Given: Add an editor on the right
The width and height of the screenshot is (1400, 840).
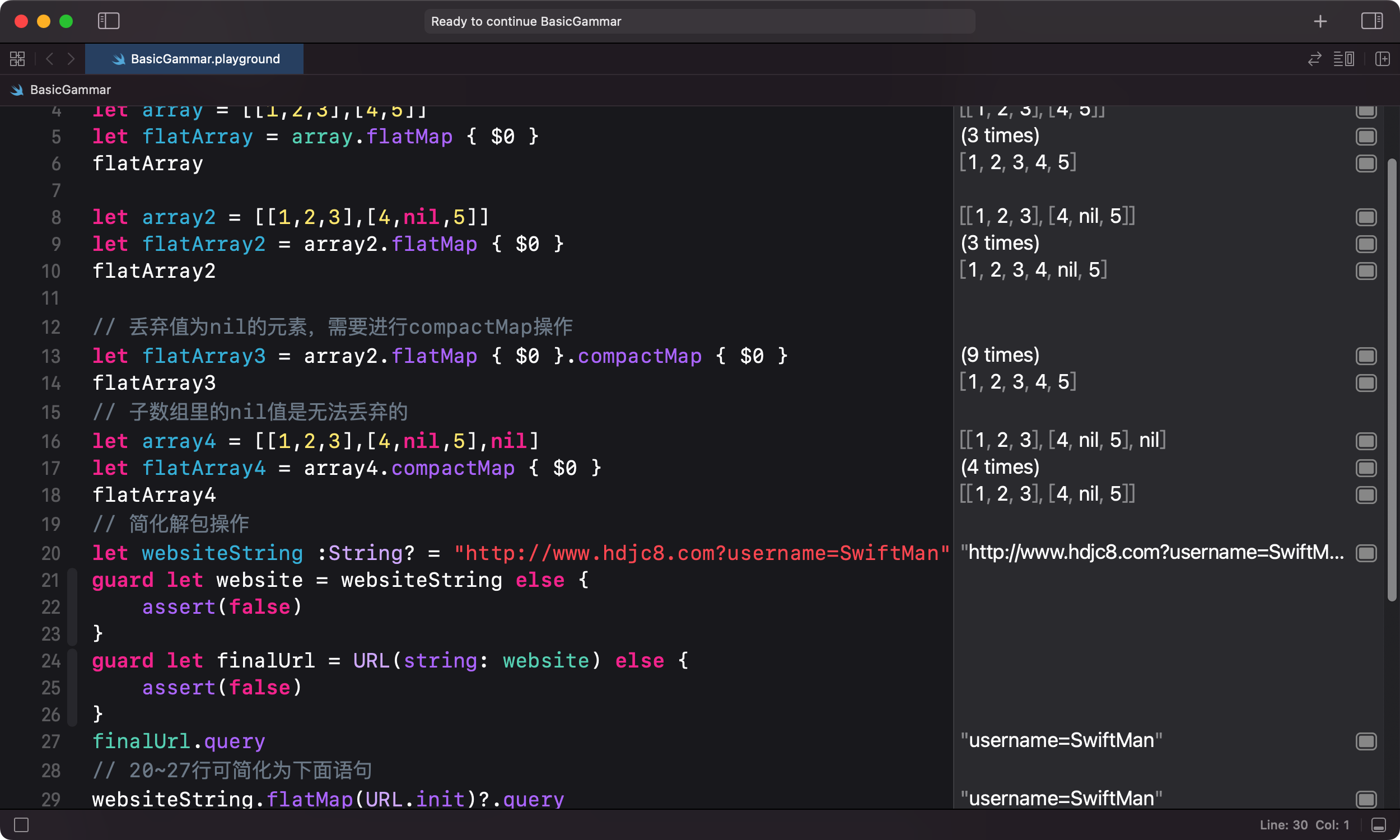Looking at the screenshot, I should tap(1383, 59).
